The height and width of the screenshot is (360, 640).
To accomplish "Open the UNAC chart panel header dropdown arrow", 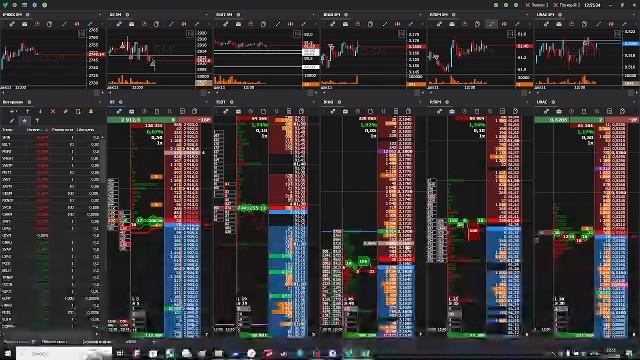I will 635,15.
